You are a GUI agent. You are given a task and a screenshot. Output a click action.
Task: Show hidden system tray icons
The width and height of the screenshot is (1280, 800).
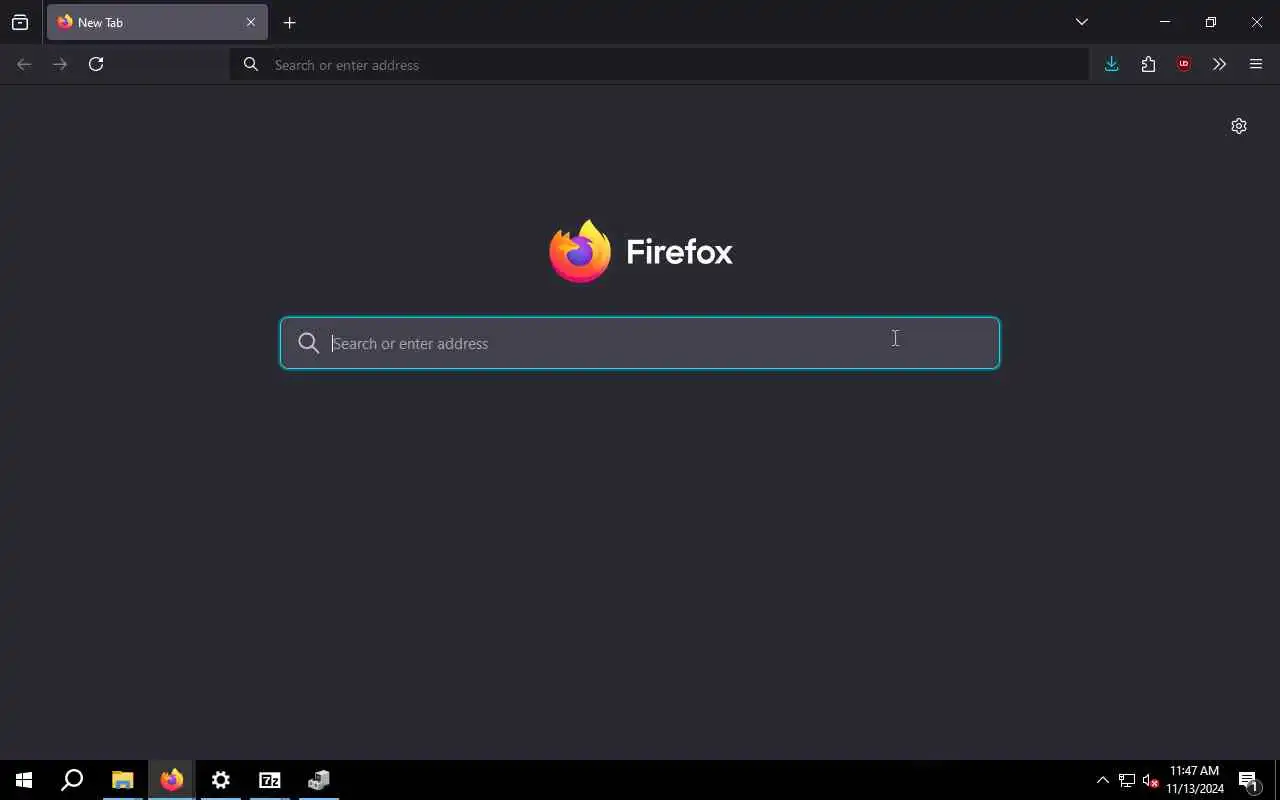[1102, 780]
